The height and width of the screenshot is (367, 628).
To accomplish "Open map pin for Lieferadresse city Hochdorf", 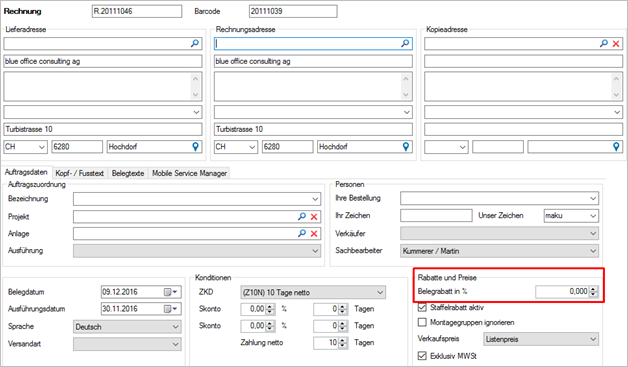I will point(195,147).
